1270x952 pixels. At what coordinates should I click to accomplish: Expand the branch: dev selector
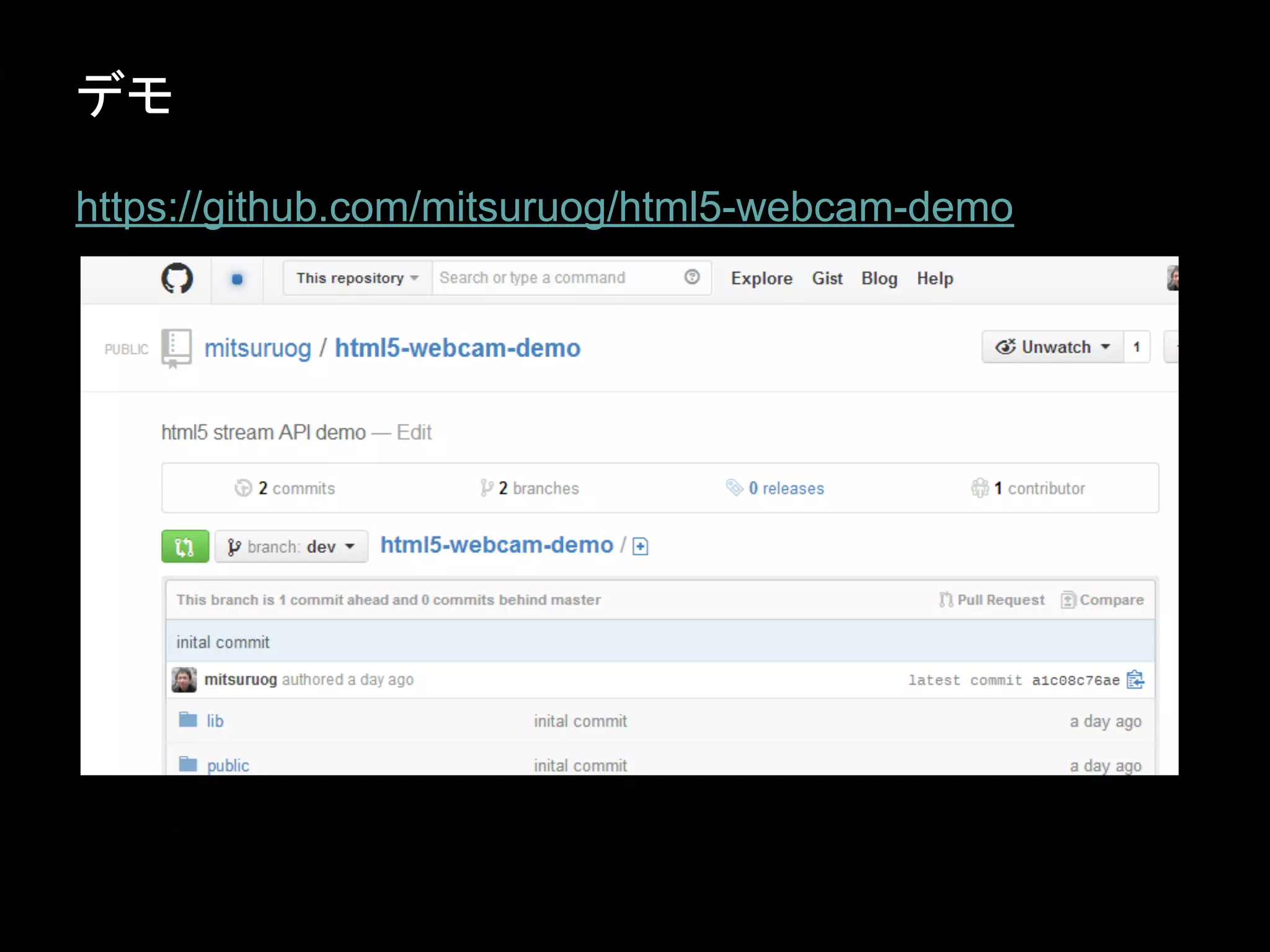(291, 547)
